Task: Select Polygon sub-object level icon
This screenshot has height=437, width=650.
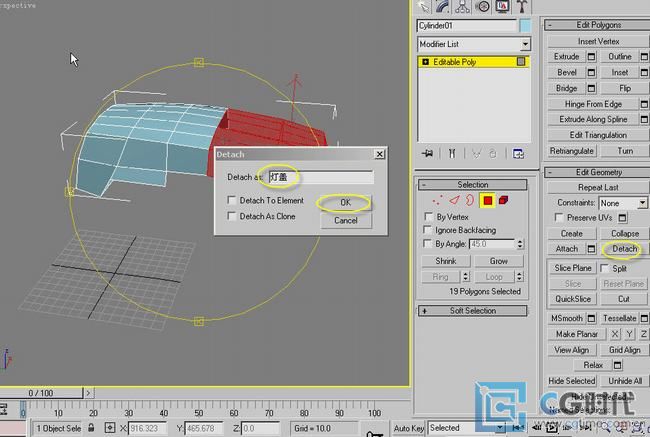Action: 488,201
